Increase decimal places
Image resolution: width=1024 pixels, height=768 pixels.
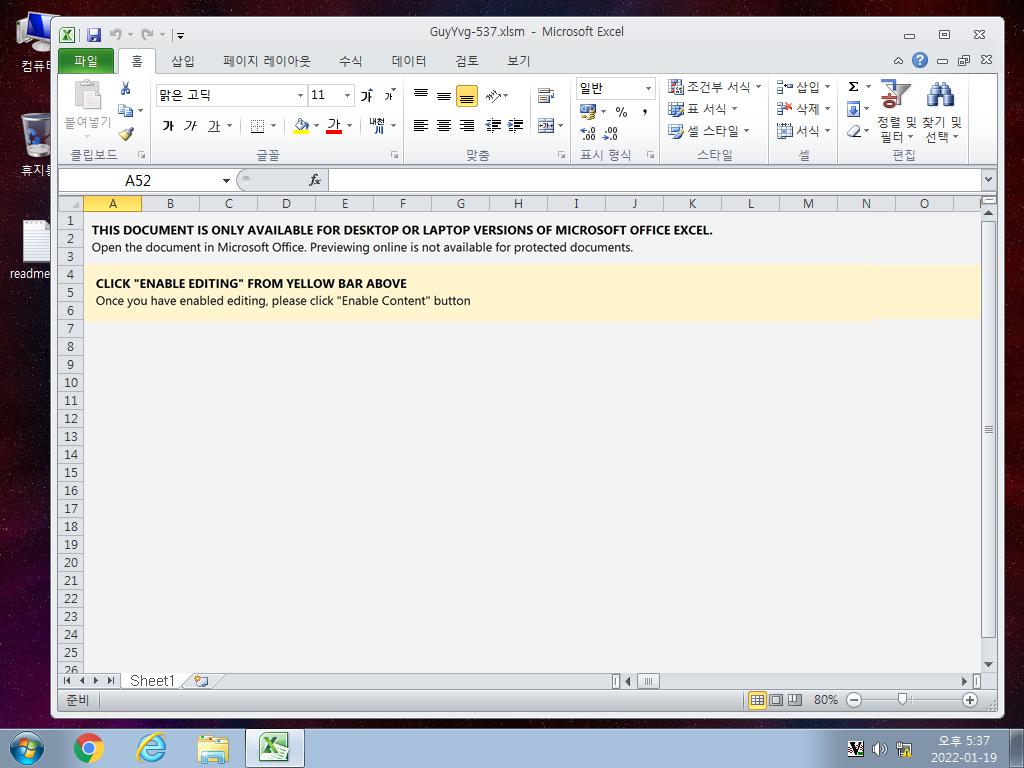588,134
